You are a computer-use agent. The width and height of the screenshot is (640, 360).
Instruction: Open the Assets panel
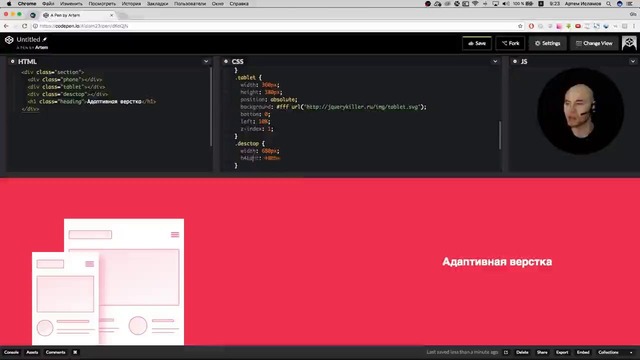(x=32, y=352)
